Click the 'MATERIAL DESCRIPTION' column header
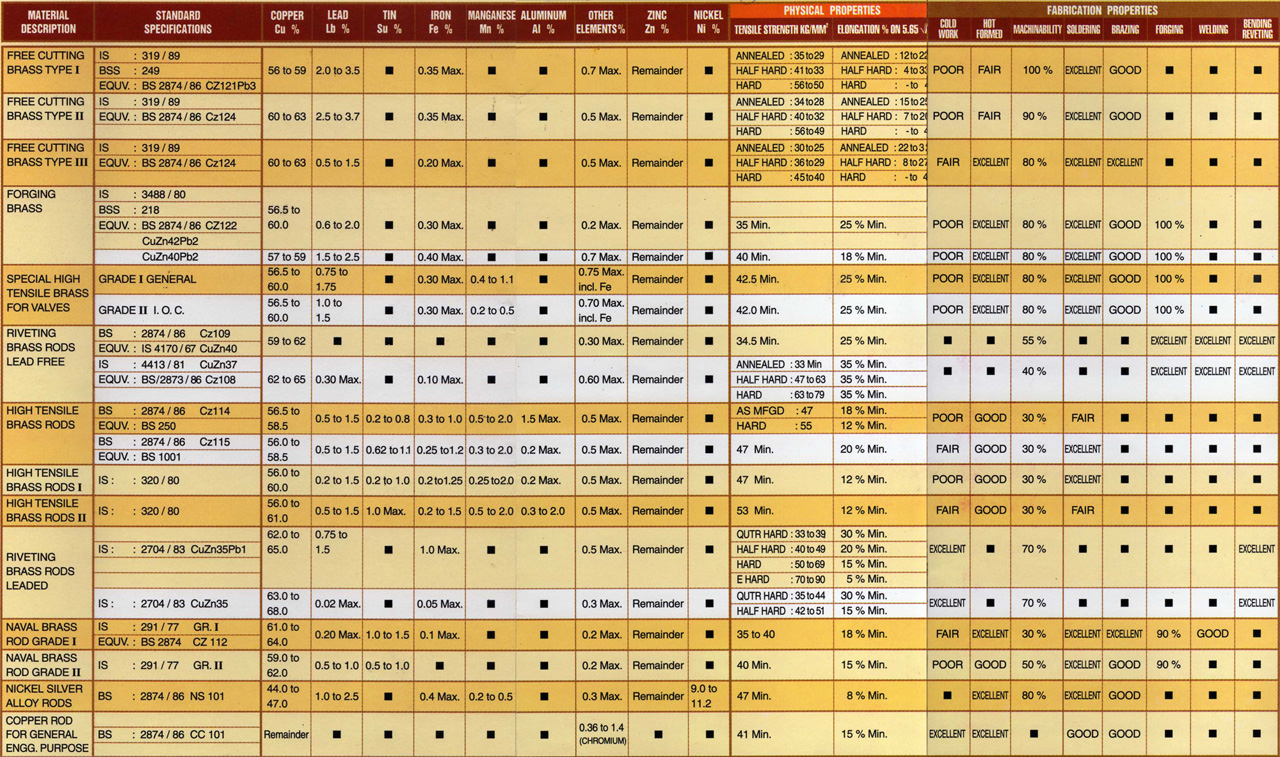 [x=48, y=22]
